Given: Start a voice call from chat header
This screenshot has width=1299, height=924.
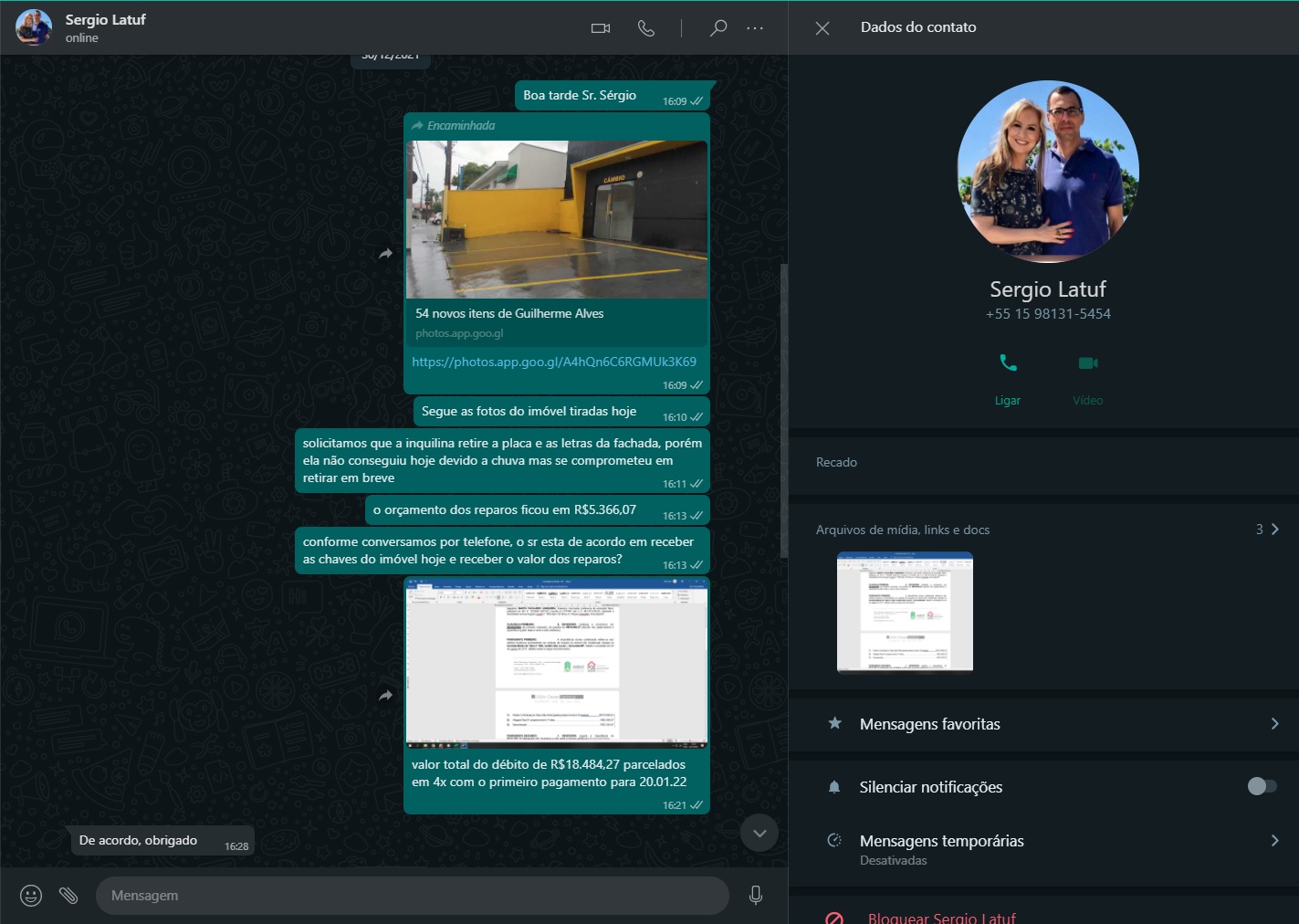Looking at the screenshot, I should click(646, 28).
